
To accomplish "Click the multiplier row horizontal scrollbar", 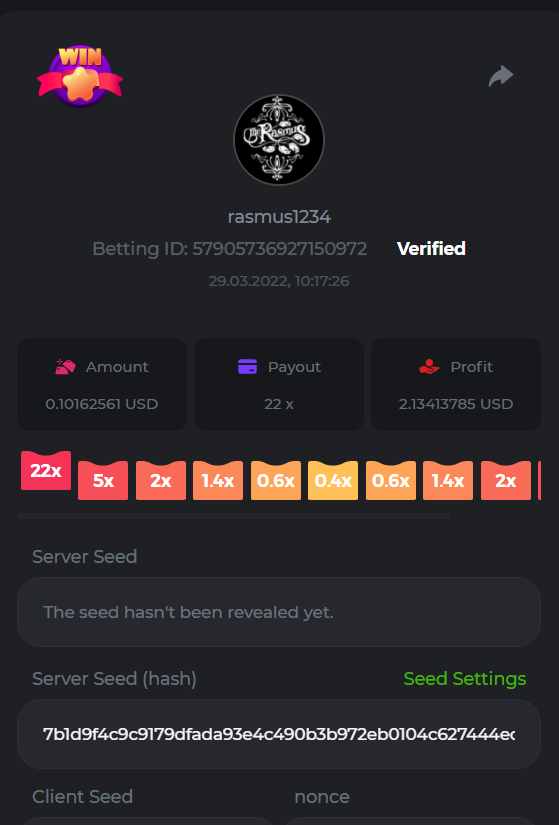I will coord(234,516).
